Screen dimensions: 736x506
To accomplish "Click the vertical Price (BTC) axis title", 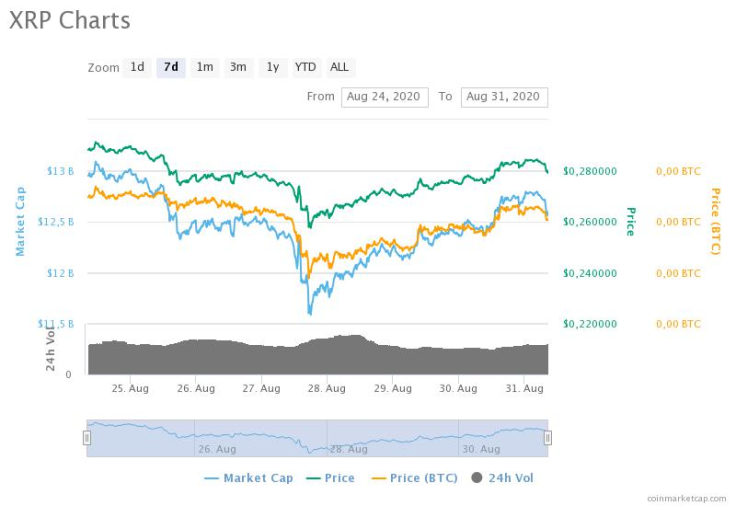I will (715, 222).
